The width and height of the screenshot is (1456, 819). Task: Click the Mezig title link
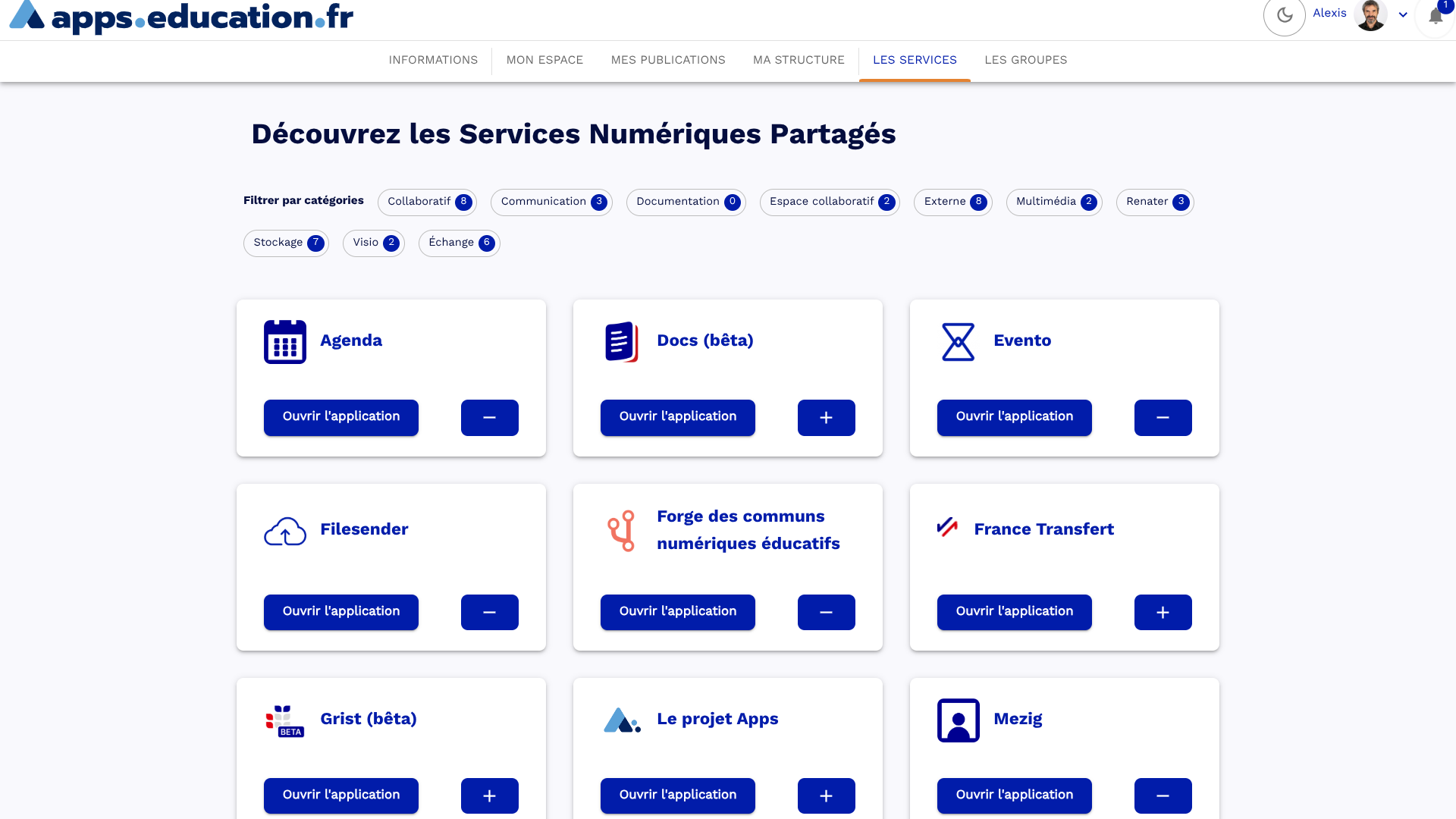tap(1018, 719)
